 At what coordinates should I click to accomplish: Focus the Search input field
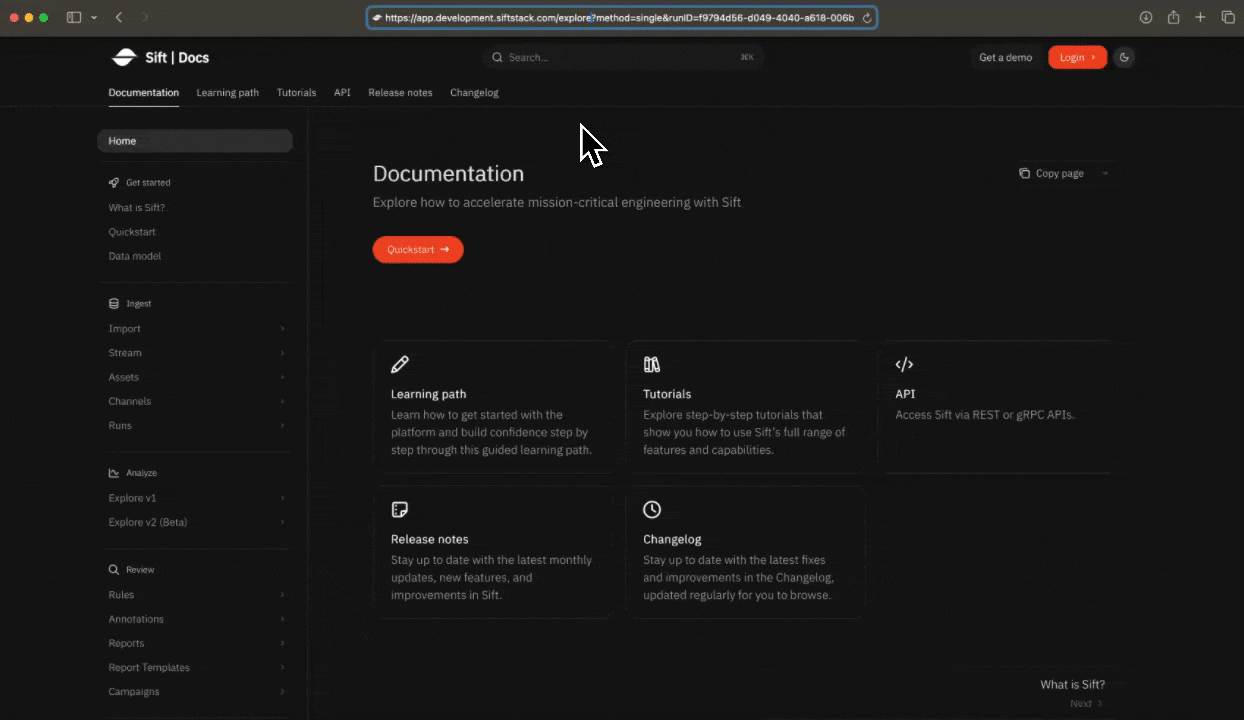click(x=623, y=57)
